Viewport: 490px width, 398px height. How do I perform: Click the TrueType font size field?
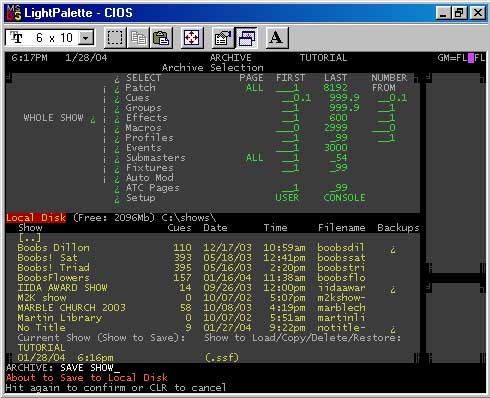point(49,38)
